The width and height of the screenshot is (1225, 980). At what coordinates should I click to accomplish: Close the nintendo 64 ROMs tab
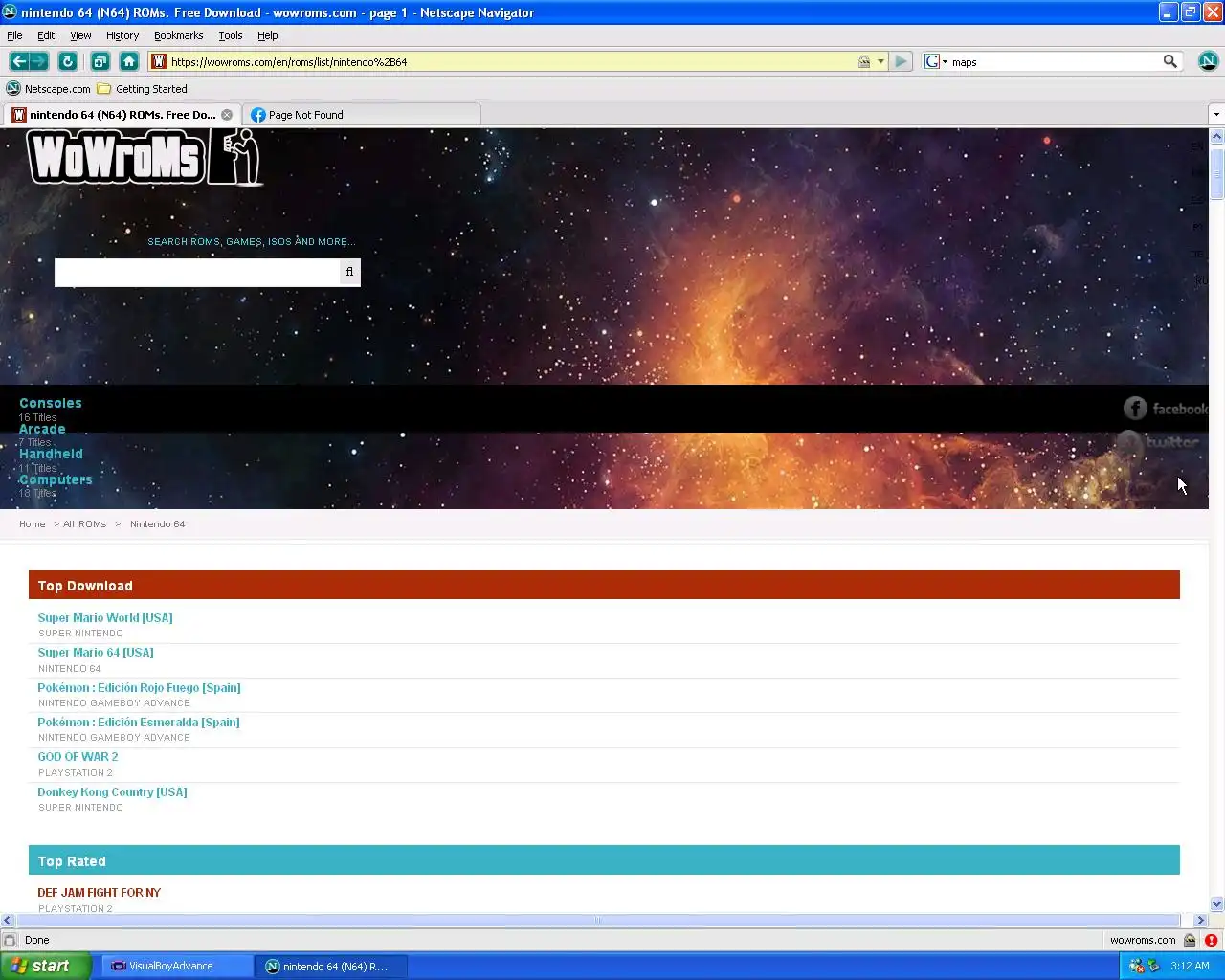point(227,115)
